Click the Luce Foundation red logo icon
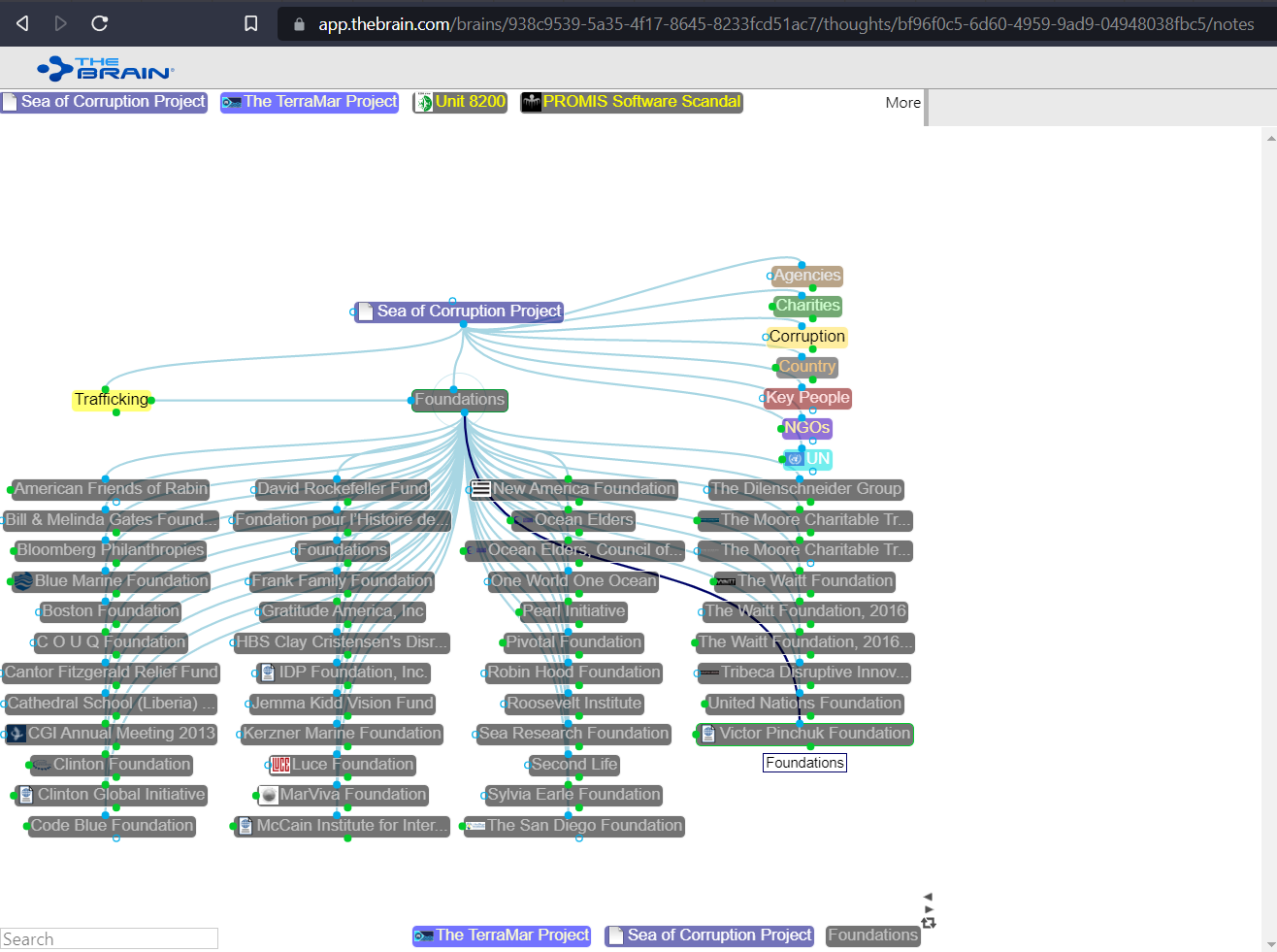Image resolution: width=1277 pixels, height=952 pixels. pos(280,765)
